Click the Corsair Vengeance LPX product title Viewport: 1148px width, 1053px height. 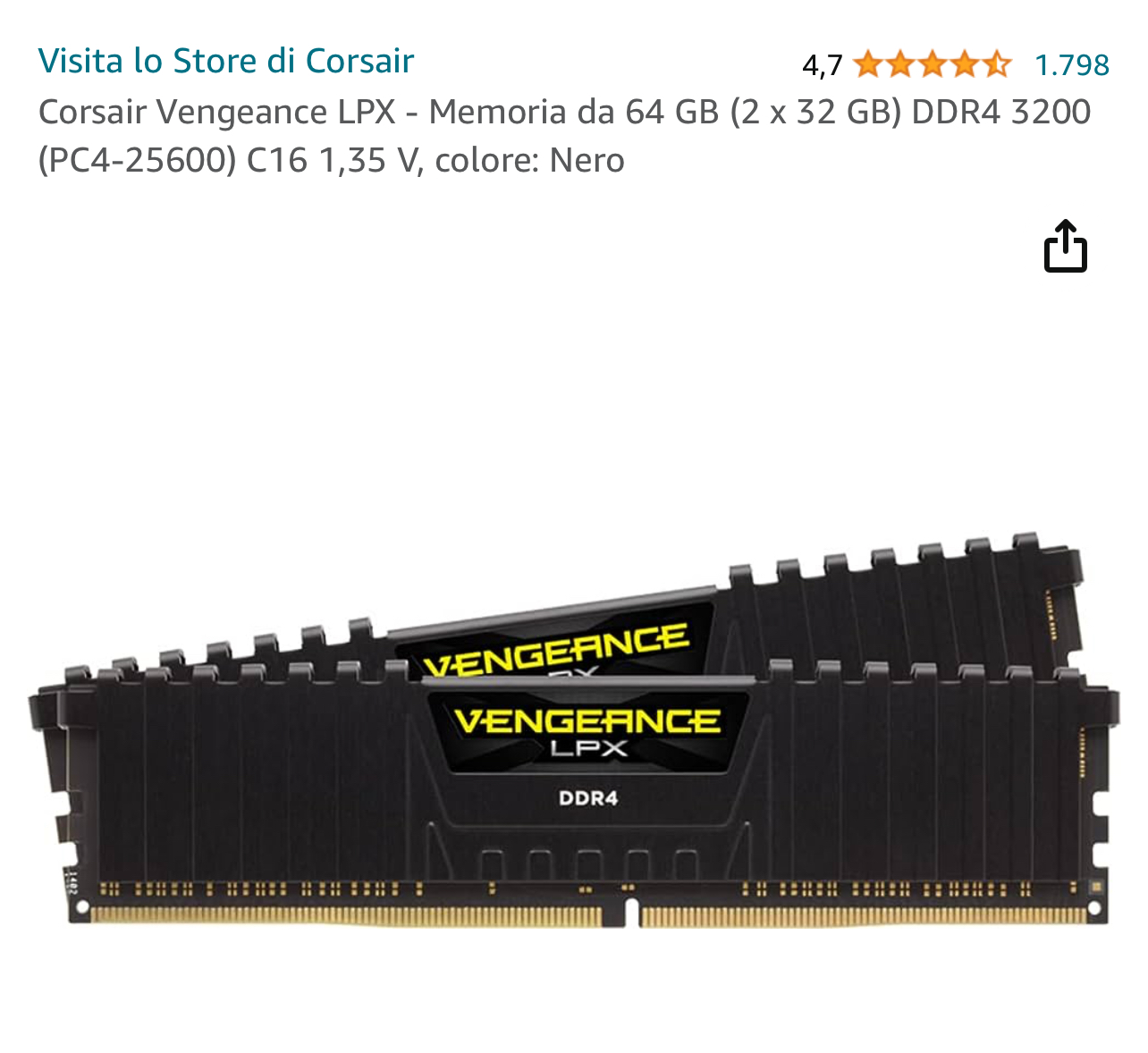(x=564, y=136)
